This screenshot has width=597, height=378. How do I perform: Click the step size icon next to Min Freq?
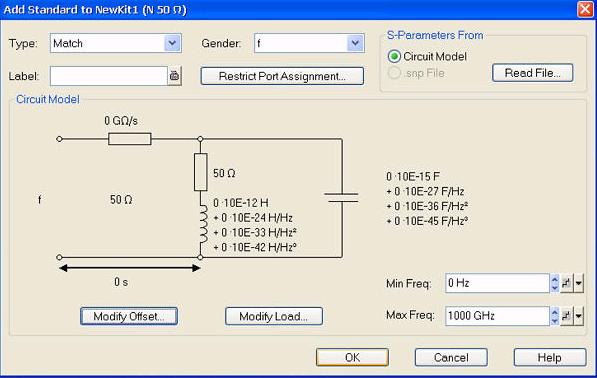click(x=567, y=283)
